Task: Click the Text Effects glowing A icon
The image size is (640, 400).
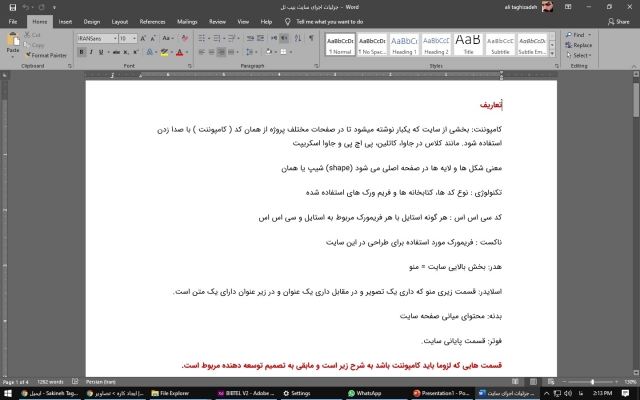Action: pyautogui.click(x=149, y=52)
